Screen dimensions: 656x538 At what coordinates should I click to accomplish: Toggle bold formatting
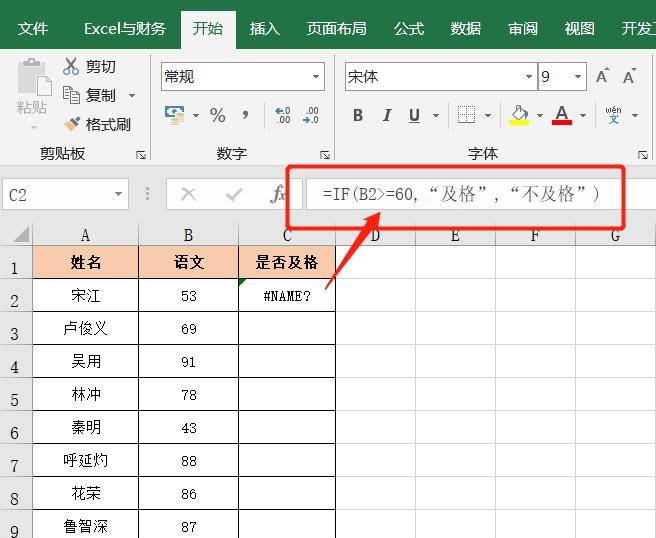tap(358, 115)
